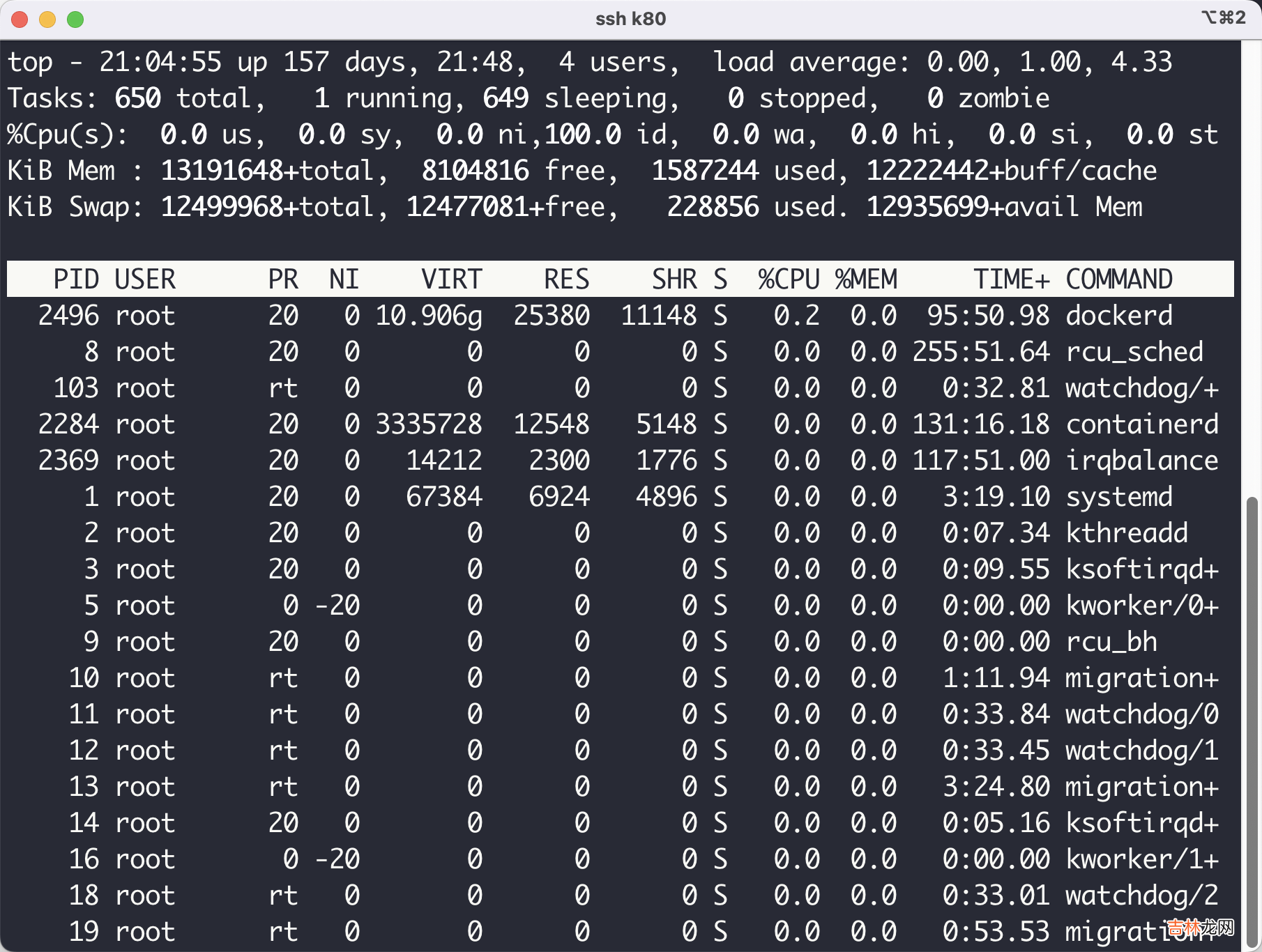Click the watchdog/0 command name

pyautogui.click(x=1142, y=714)
